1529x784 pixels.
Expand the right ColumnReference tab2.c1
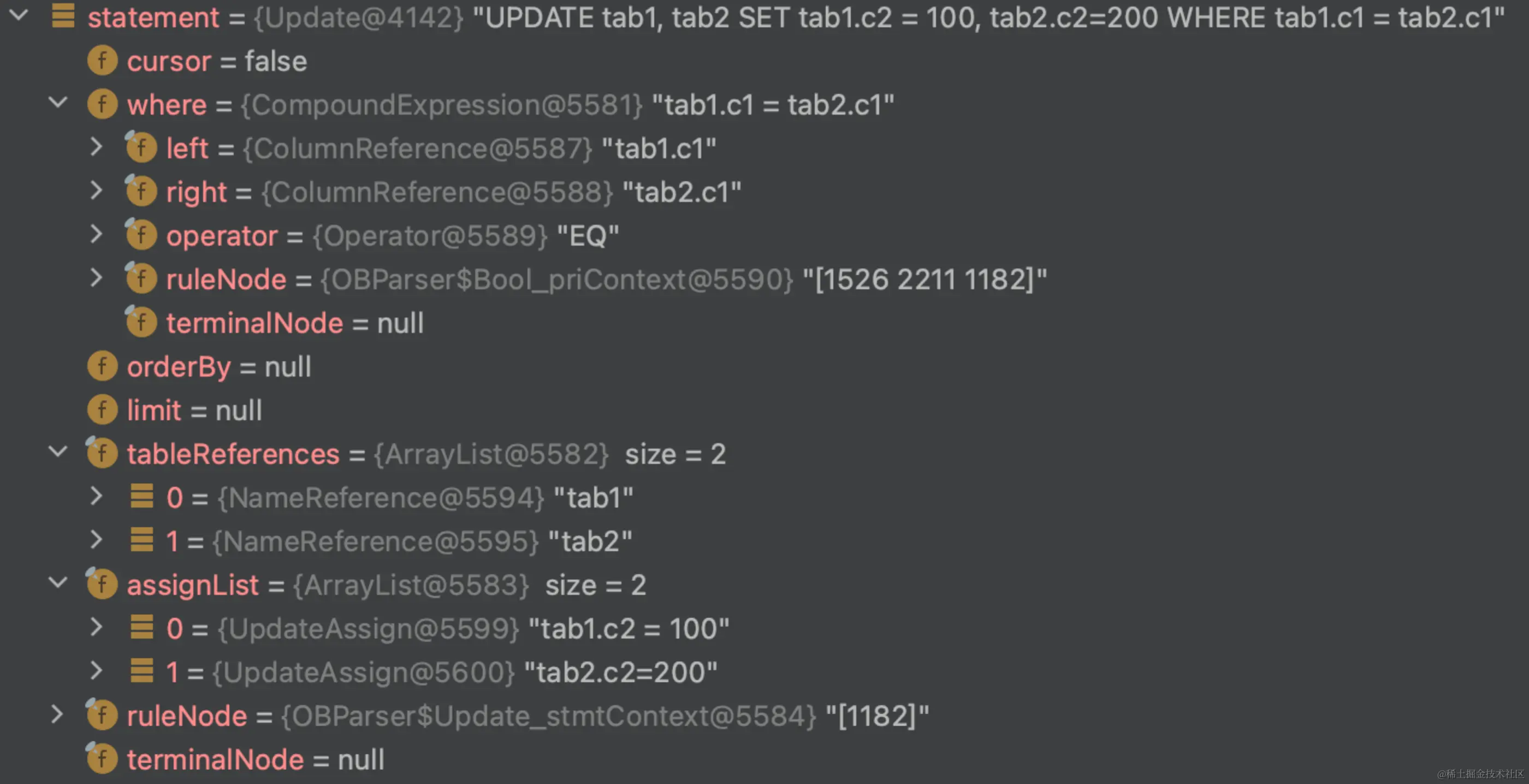point(96,191)
